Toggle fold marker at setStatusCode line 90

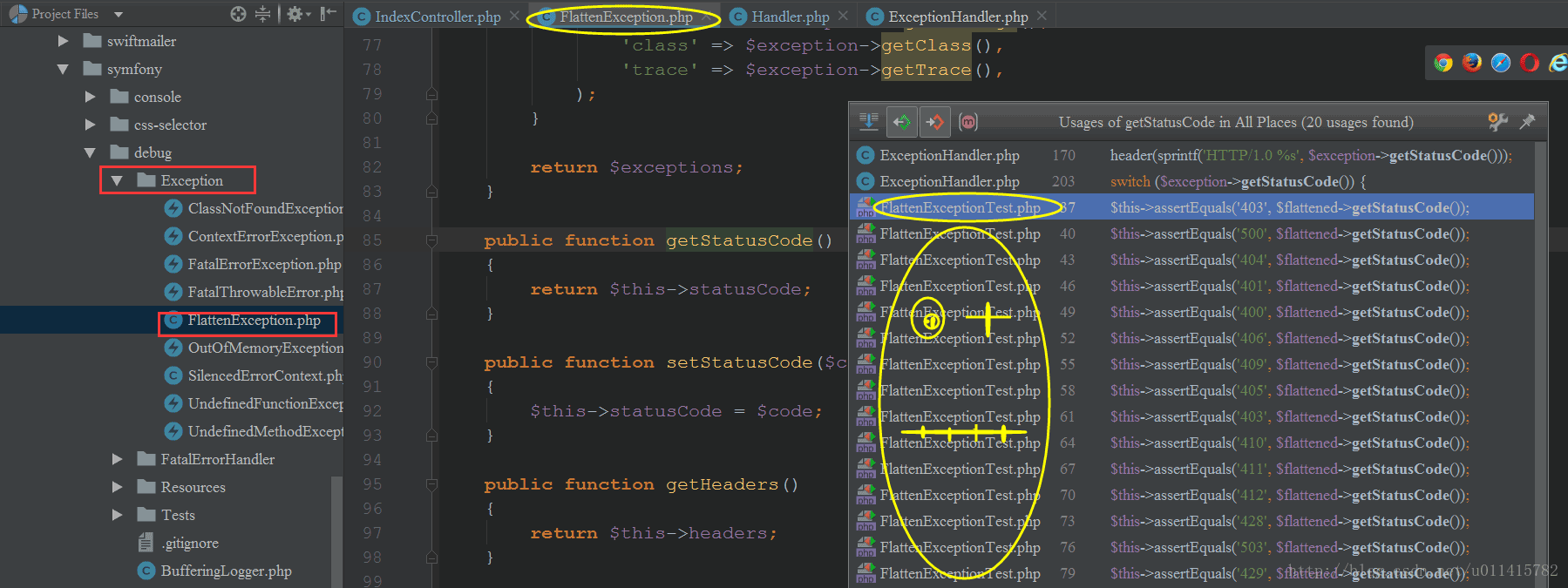point(431,362)
